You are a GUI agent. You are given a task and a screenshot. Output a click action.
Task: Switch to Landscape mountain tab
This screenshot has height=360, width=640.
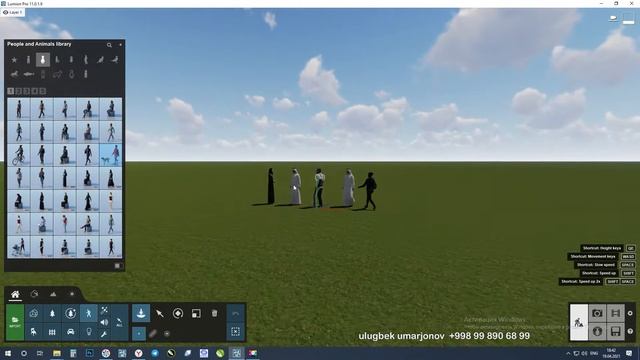coord(53,294)
